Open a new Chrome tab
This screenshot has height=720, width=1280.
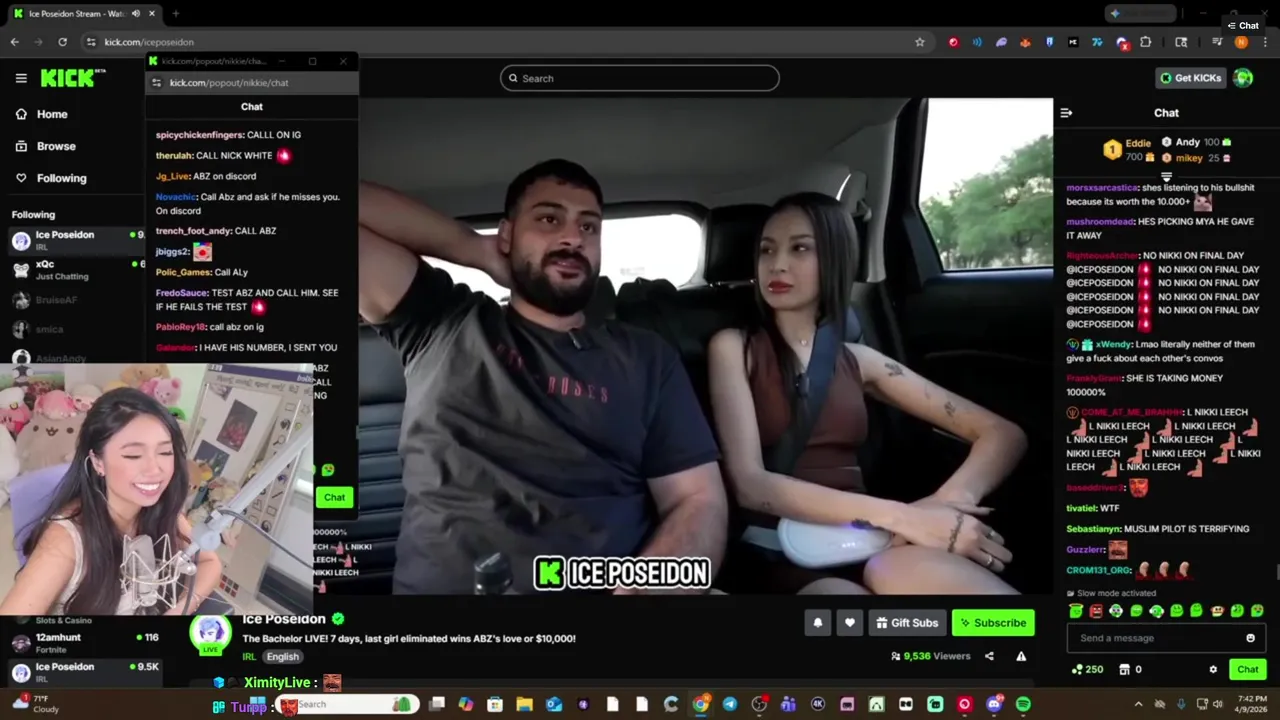pyautogui.click(x=175, y=13)
